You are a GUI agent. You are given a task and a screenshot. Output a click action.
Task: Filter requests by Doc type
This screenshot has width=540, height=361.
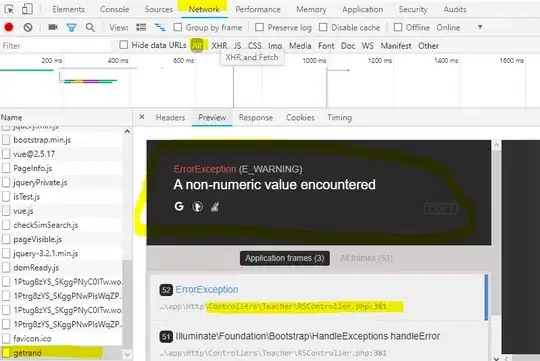point(348,46)
